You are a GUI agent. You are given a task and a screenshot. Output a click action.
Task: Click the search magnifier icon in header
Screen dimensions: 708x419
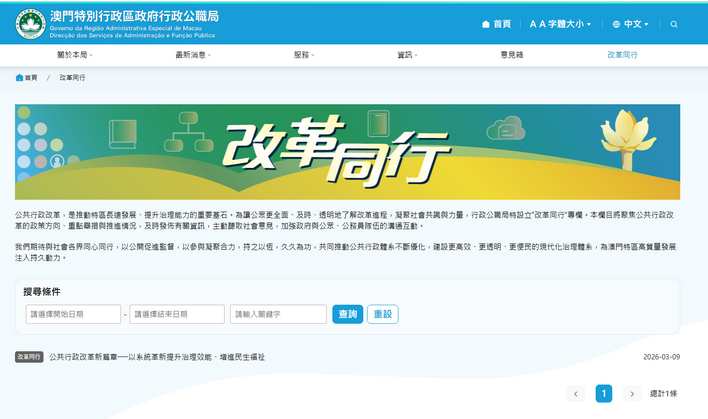pyautogui.click(x=674, y=24)
